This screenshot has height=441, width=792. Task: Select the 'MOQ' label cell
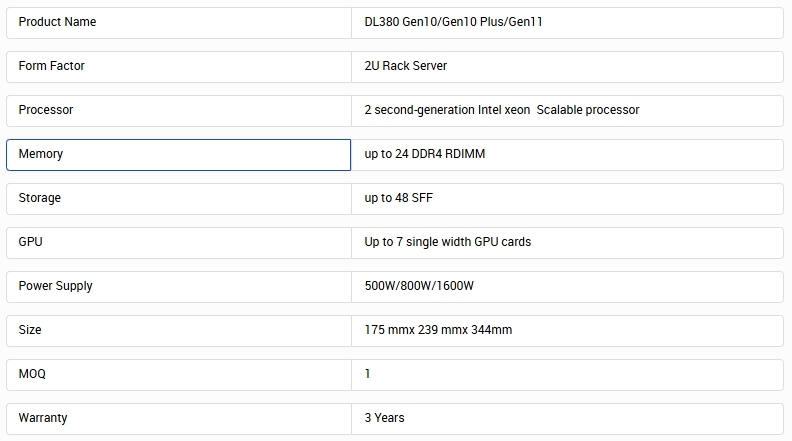click(x=179, y=374)
